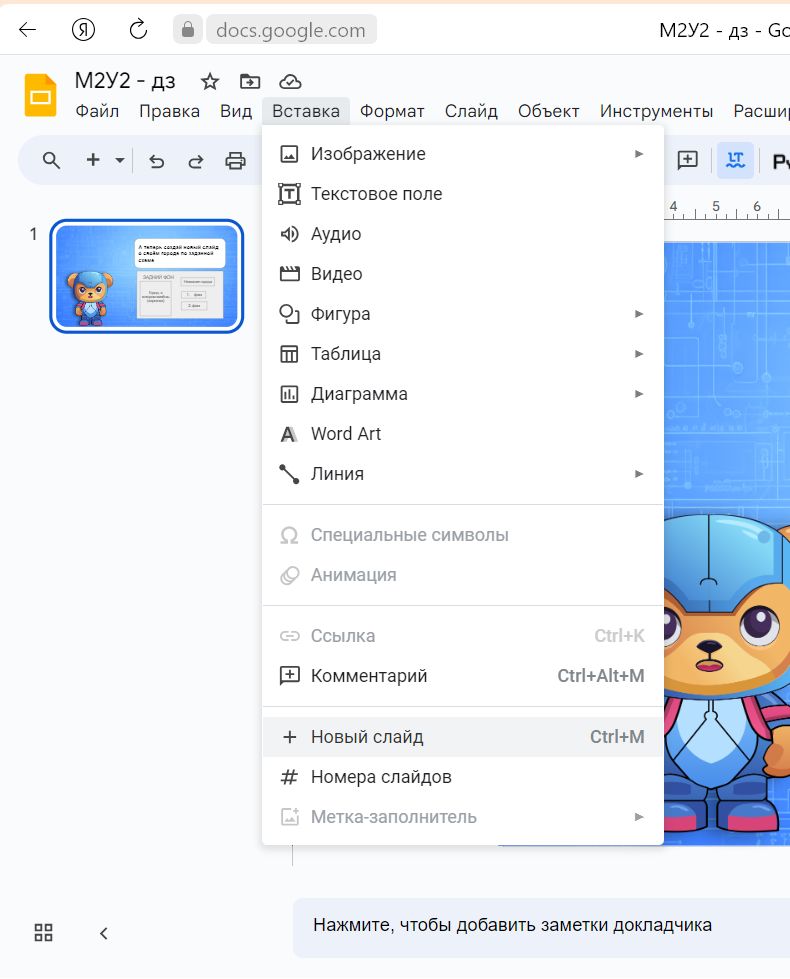790x979 pixels.
Task: Select the slide 1 thumbnail
Action: click(147, 276)
